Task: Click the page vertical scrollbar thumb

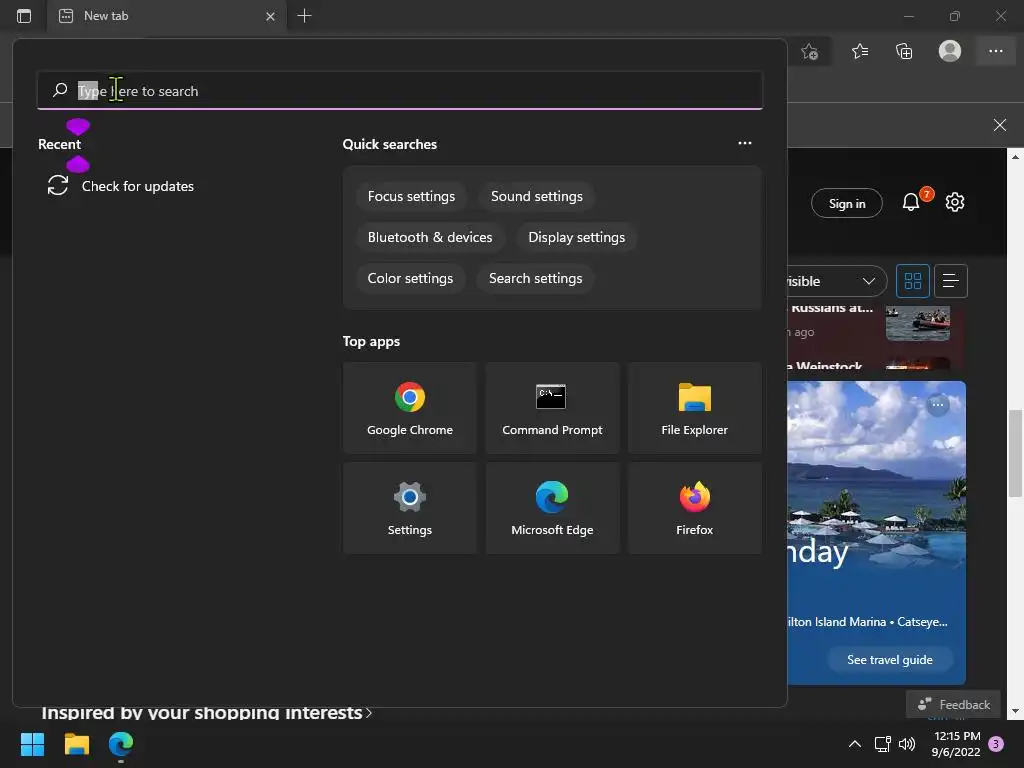Action: [x=1015, y=453]
